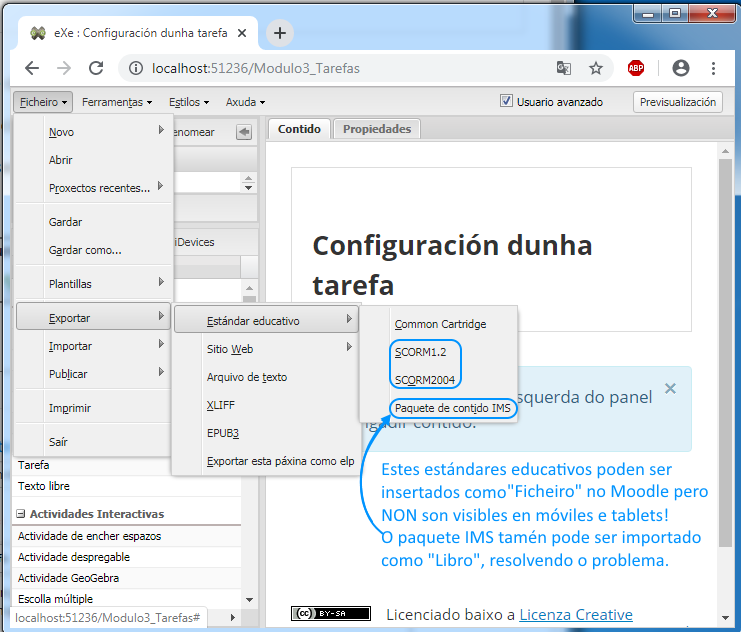Choose Imprimir from the menu

tap(93, 408)
